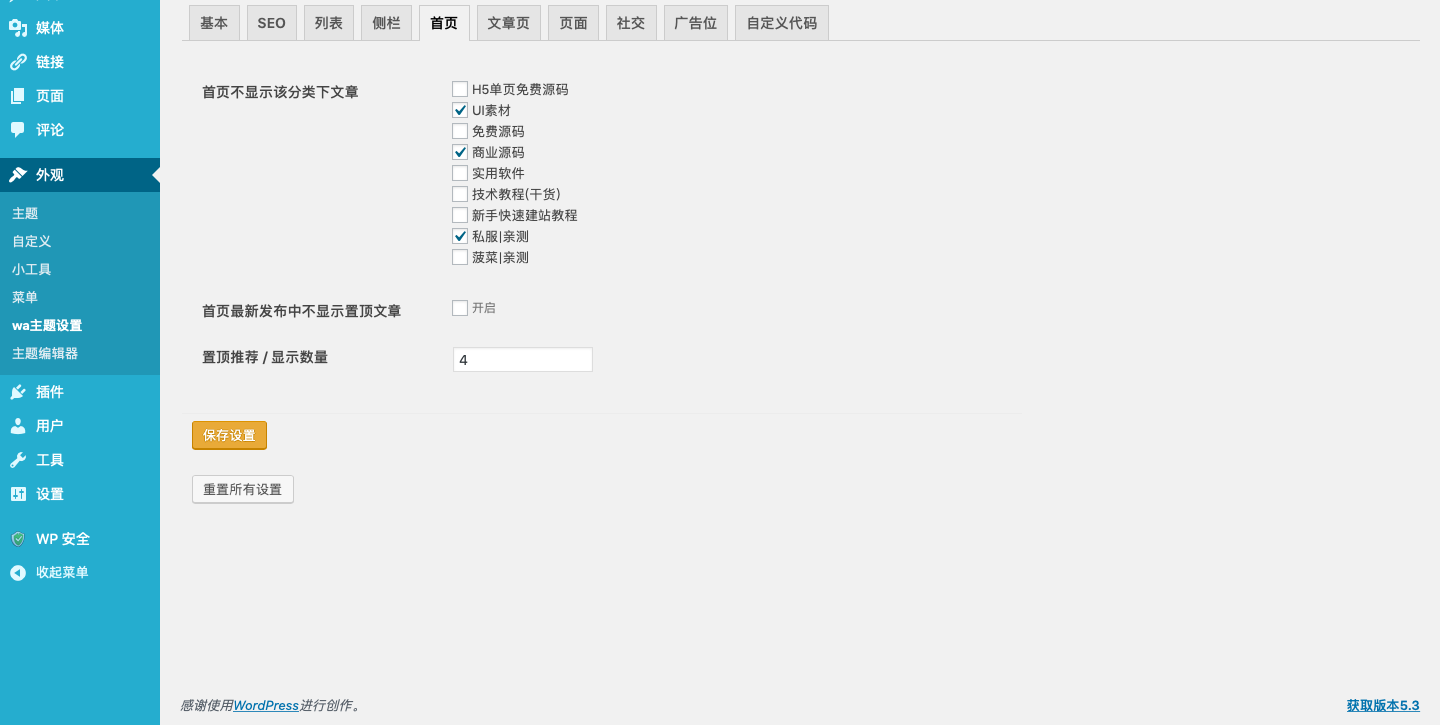Click the Links (链接) chain icon
This screenshot has height=725, width=1440.
pos(18,62)
